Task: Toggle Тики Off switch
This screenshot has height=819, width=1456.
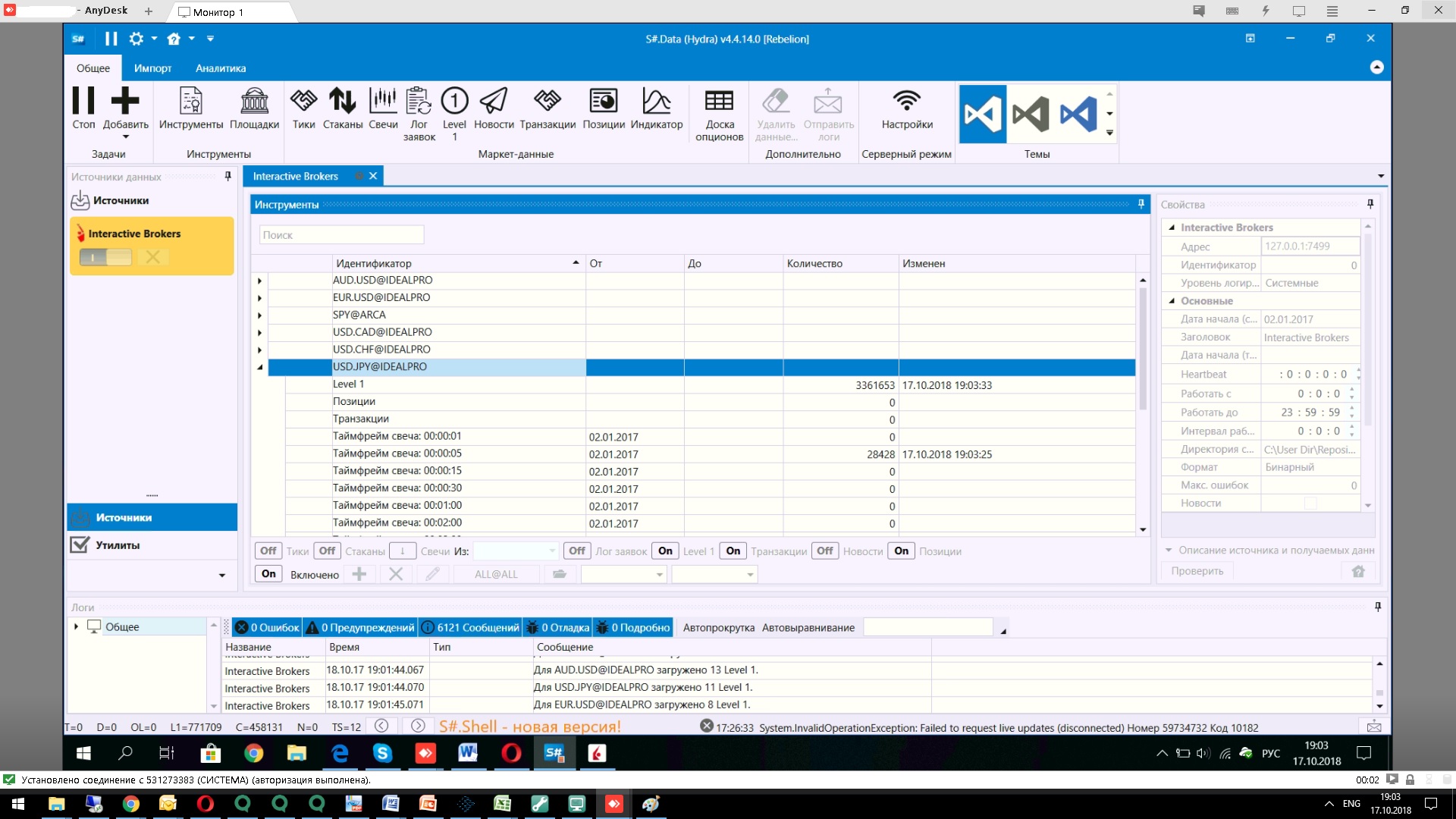Action: pyautogui.click(x=268, y=551)
